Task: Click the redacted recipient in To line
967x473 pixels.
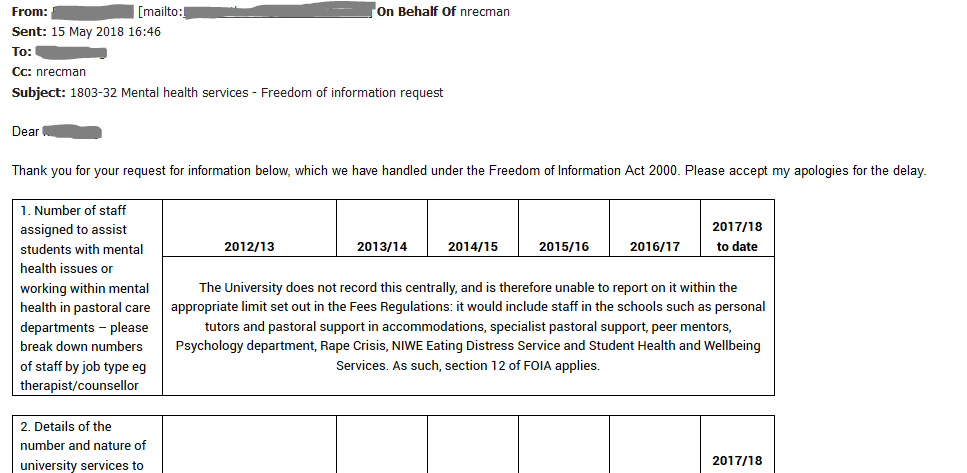Action: pyautogui.click(x=71, y=51)
